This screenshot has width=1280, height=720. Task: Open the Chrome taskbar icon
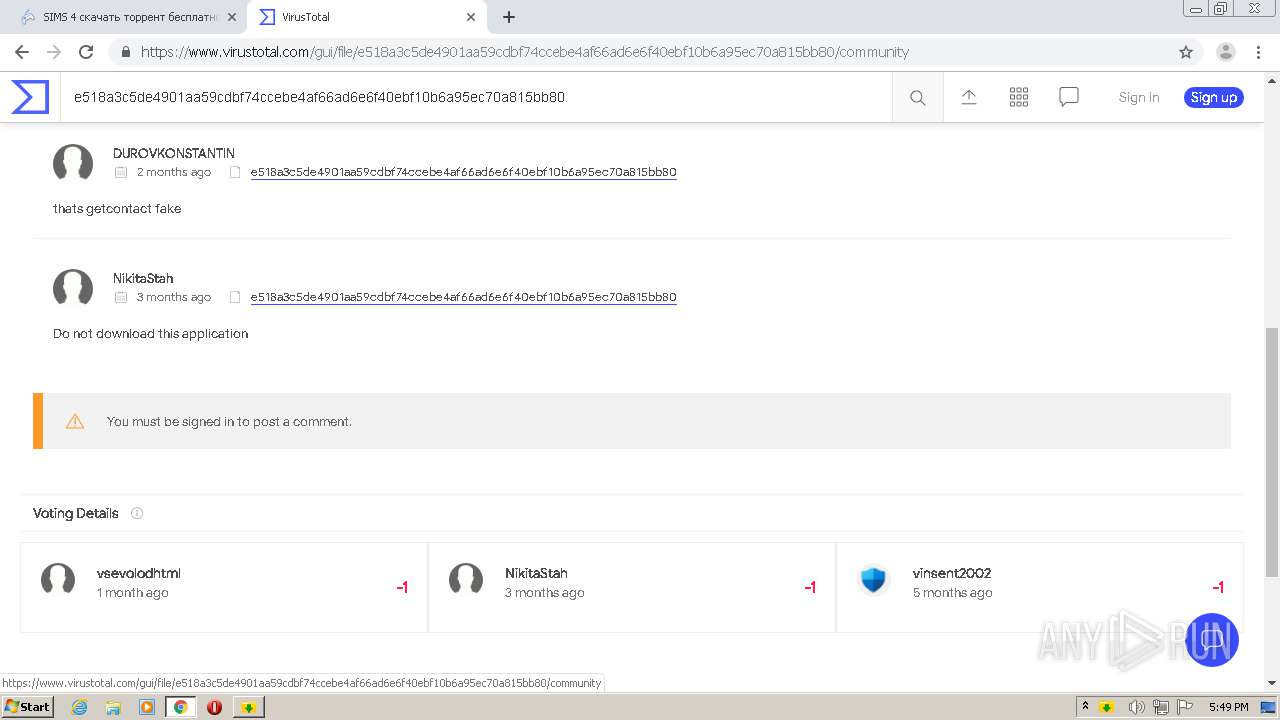tap(180, 707)
